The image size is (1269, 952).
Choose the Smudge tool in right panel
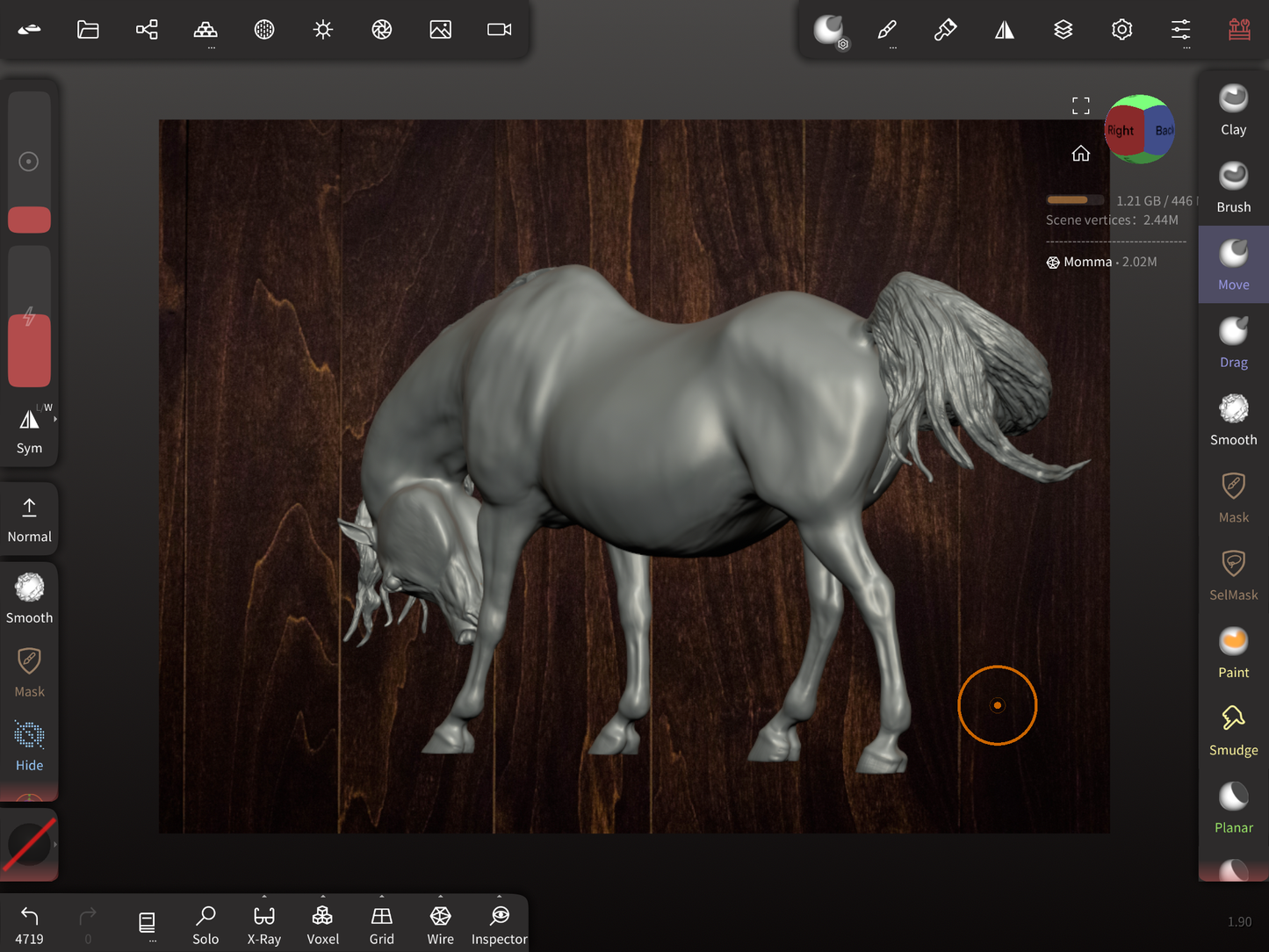point(1233,730)
